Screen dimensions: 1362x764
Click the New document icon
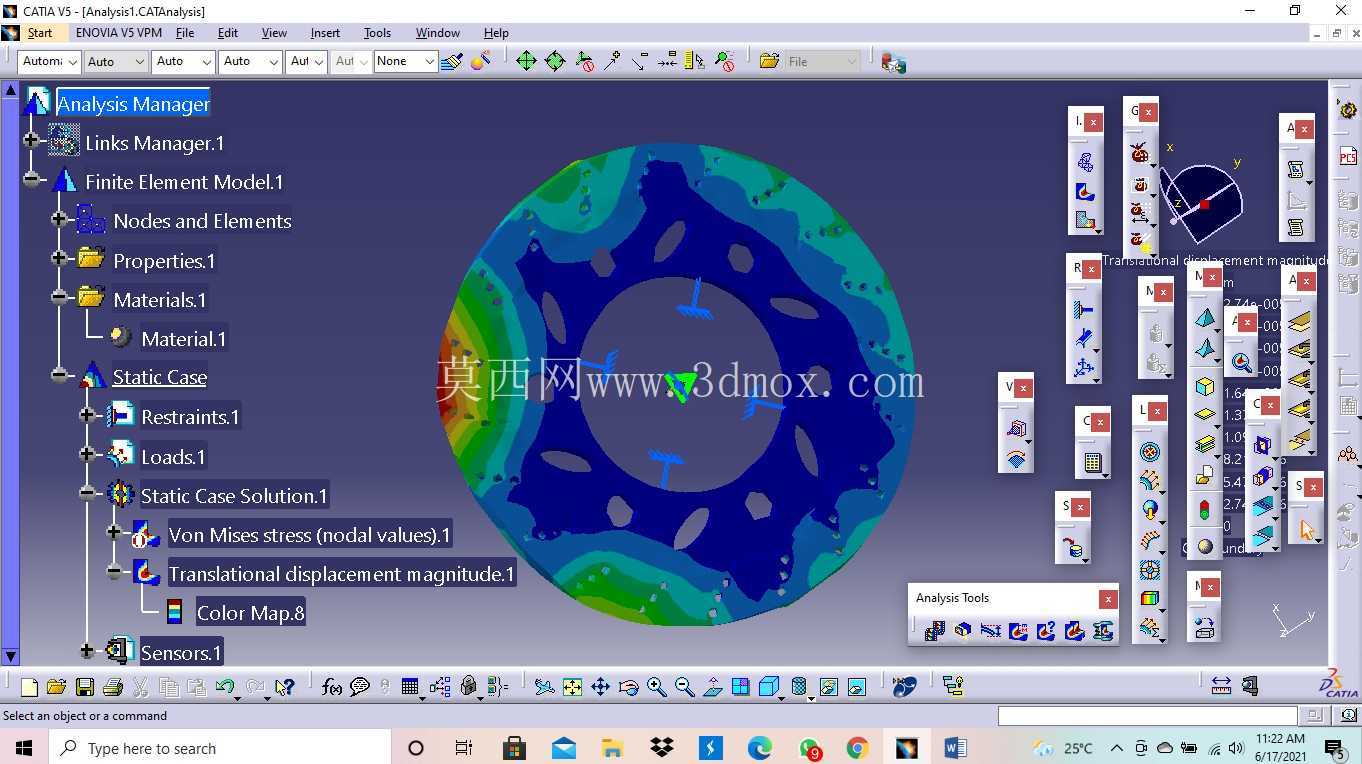coord(29,687)
